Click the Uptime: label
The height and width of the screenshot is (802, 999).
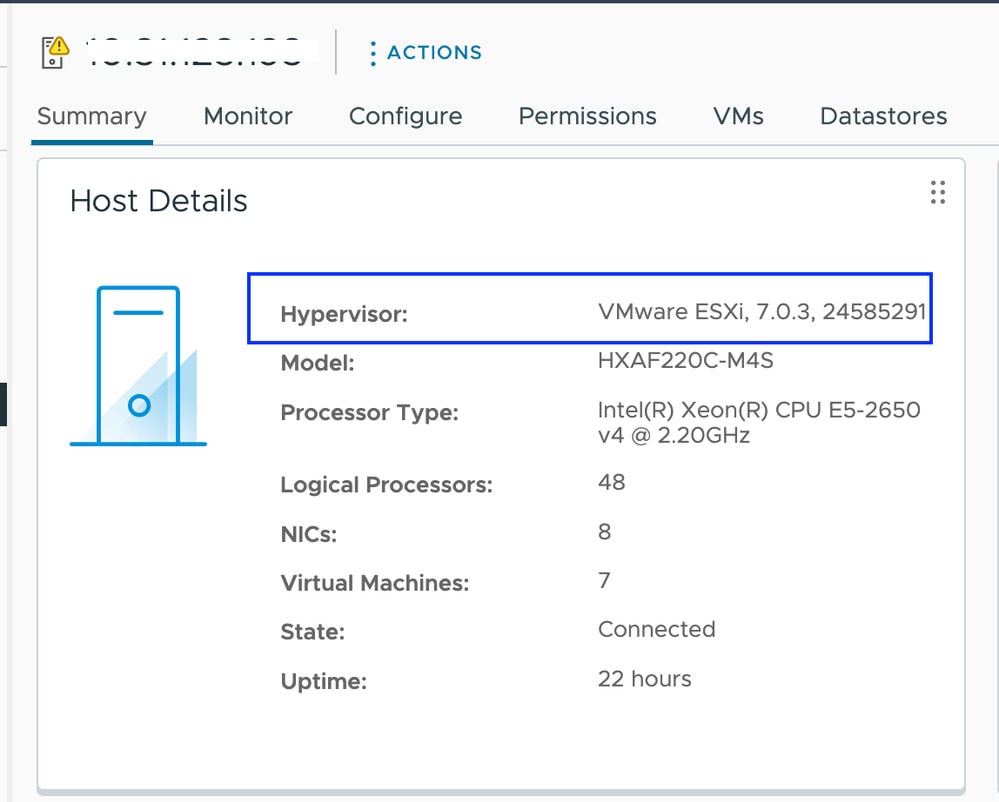(324, 682)
